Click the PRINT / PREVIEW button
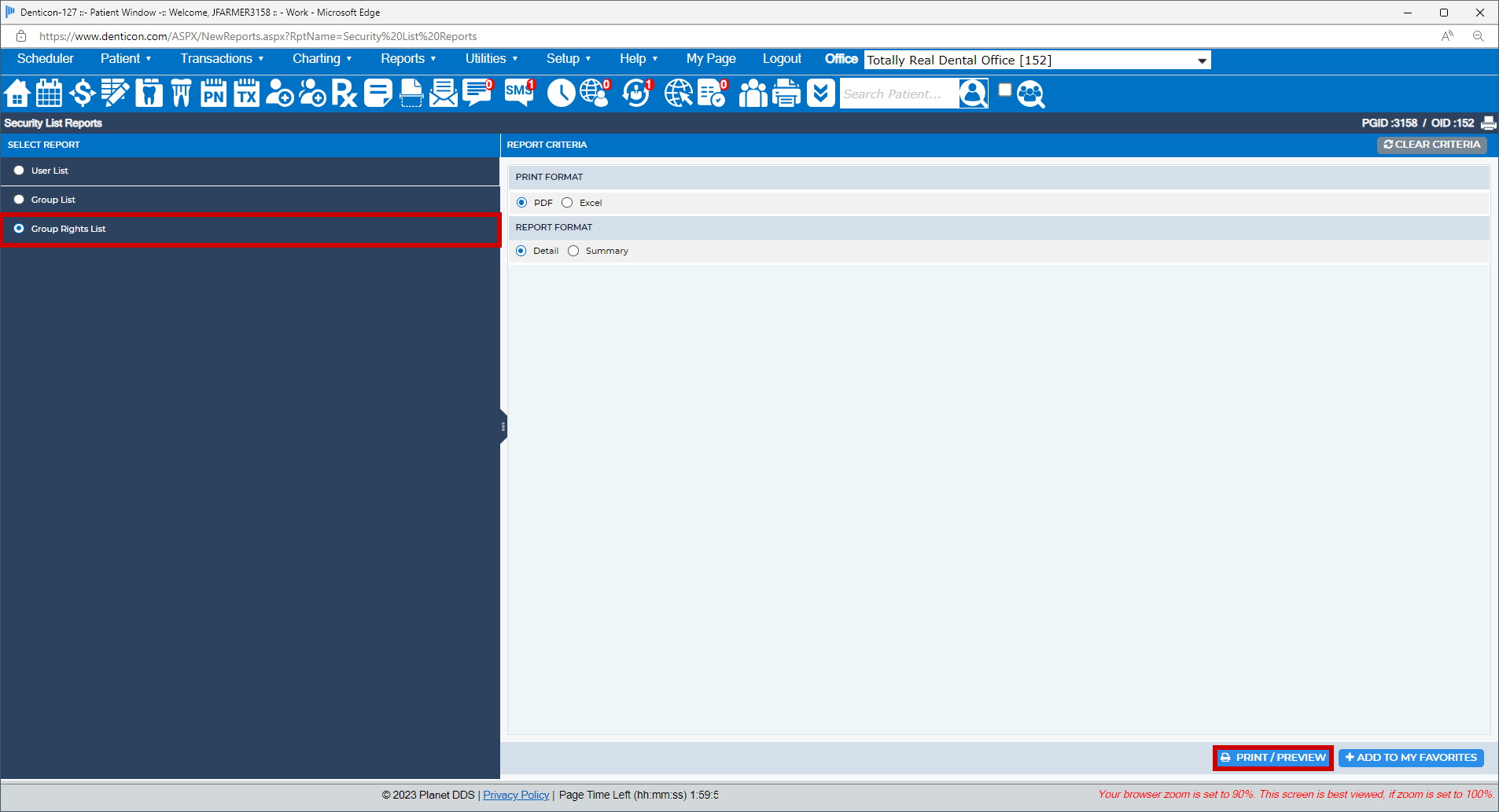 tap(1273, 758)
